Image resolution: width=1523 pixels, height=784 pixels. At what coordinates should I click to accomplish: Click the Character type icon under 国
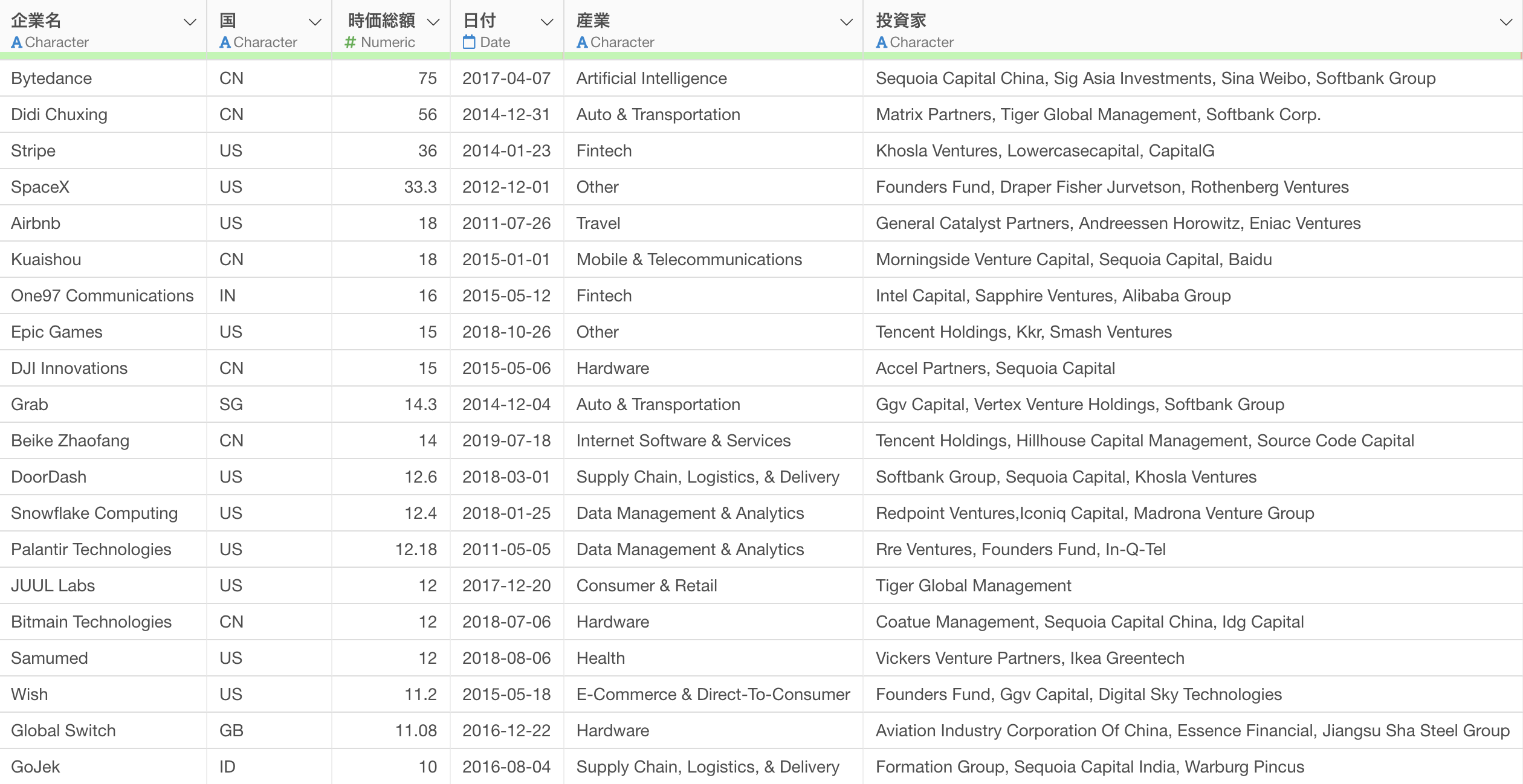[x=225, y=42]
